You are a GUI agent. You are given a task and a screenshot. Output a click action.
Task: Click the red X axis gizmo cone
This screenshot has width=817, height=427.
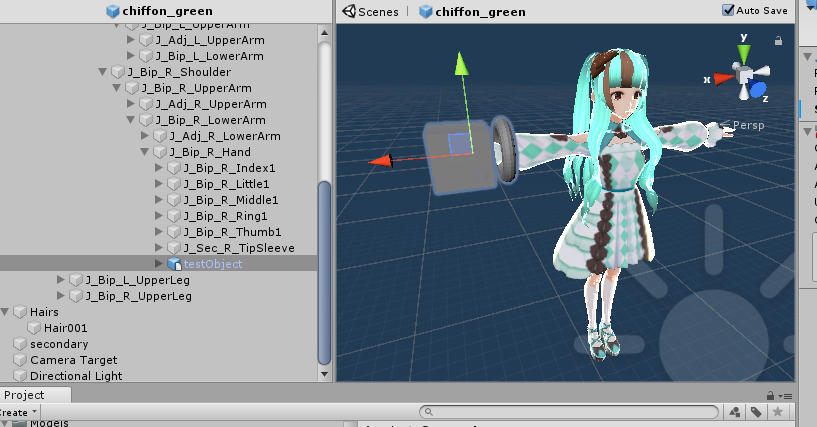(724, 79)
